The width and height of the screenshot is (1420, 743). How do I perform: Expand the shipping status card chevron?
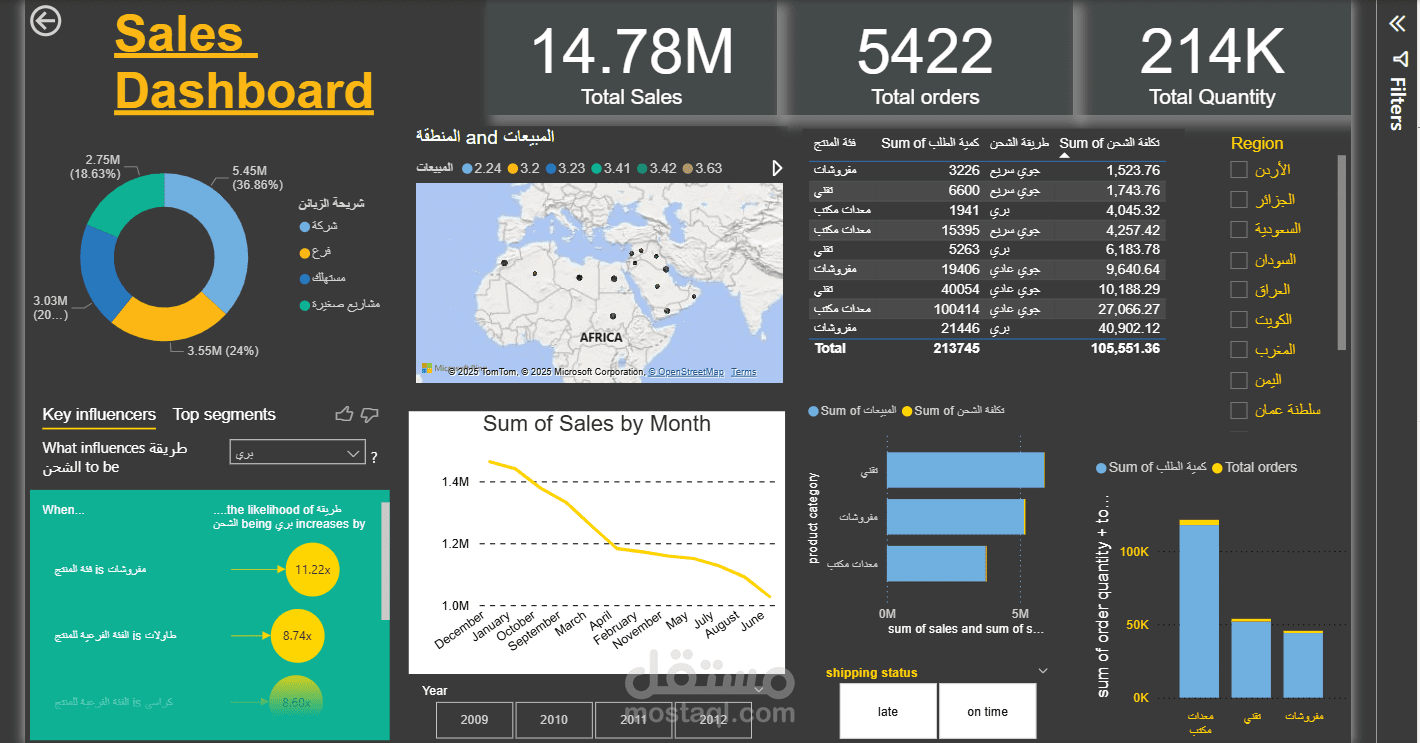tap(1043, 670)
